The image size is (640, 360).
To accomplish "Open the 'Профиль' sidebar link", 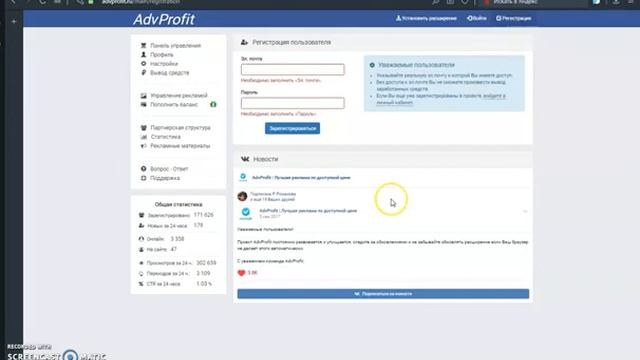I will coord(162,55).
